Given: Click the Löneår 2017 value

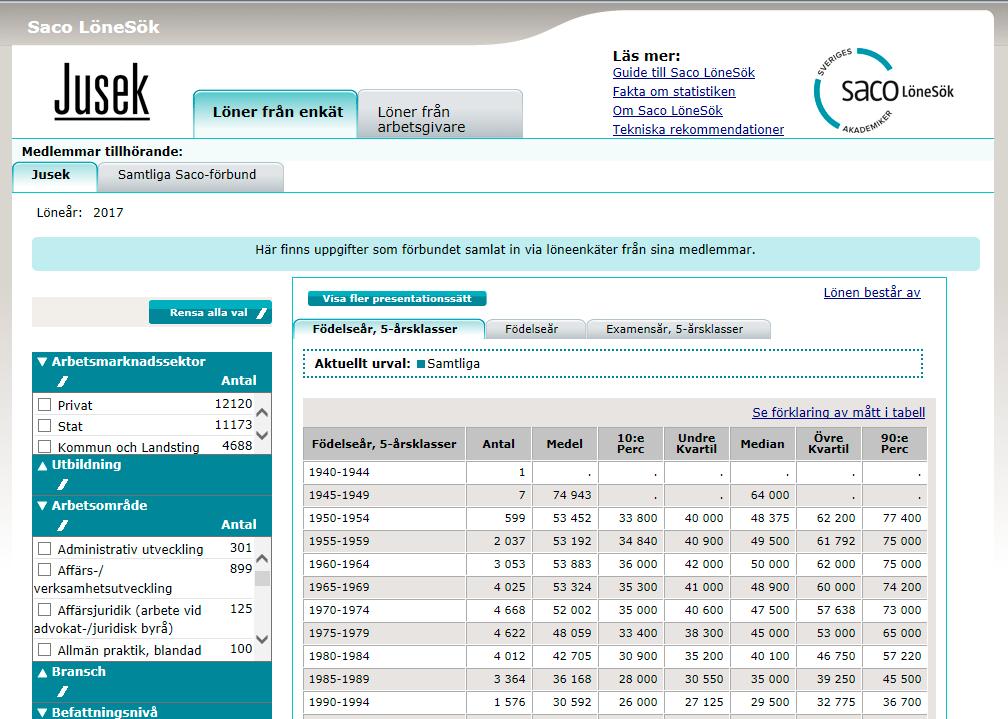Looking at the screenshot, I should coord(108,213).
